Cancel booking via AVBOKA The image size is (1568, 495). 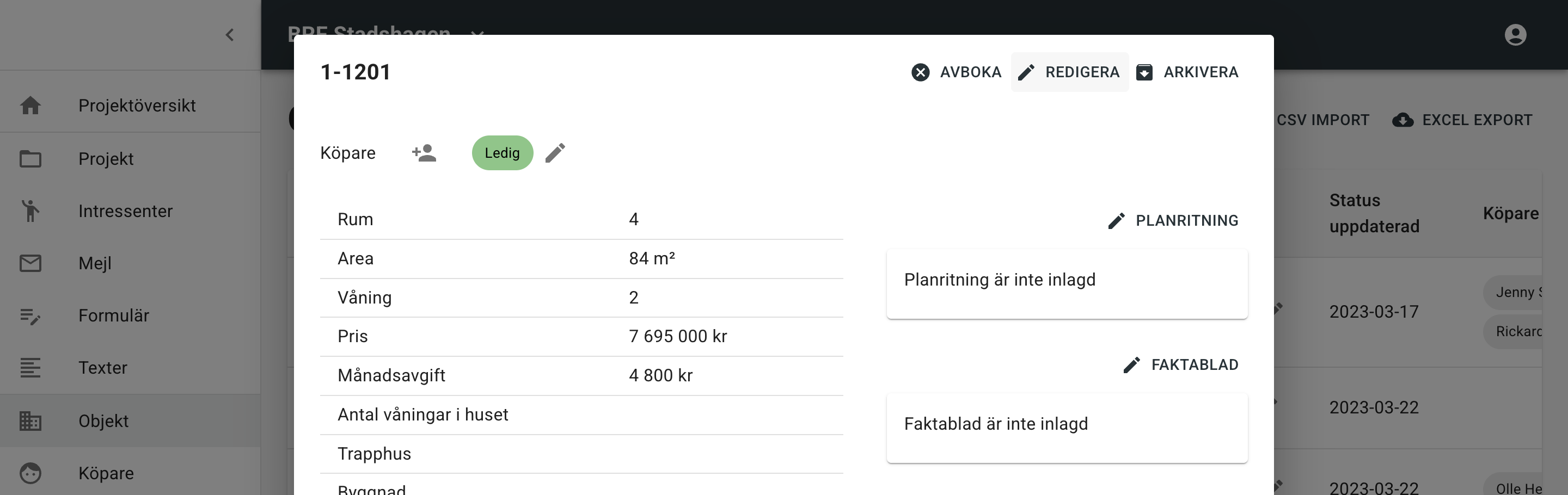click(x=956, y=72)
